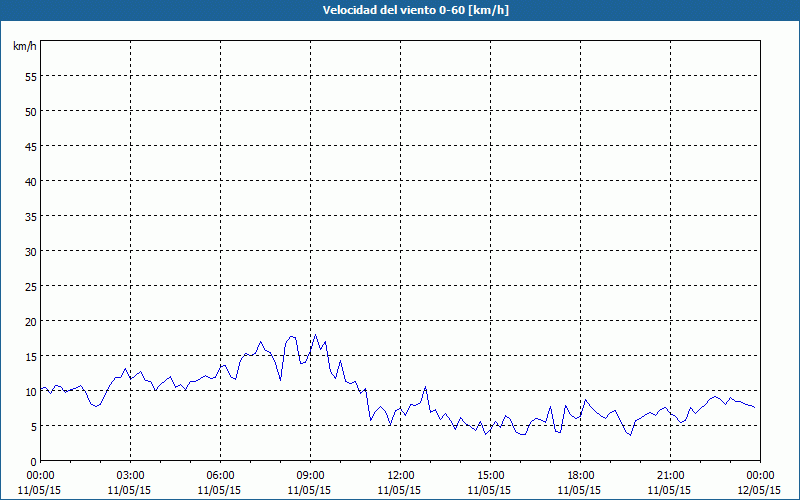Select the "11/05/15" date under 12:00
The image size is (800, 500).
(x=399, y=490)
